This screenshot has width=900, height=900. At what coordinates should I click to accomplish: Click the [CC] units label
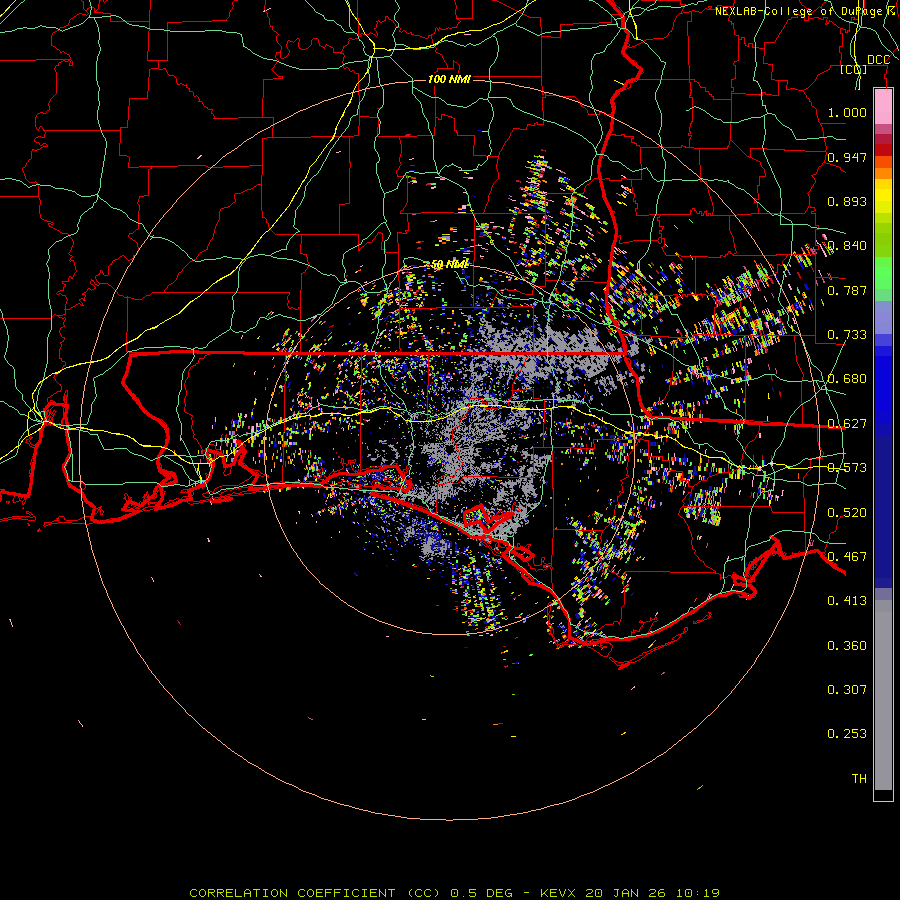[x=854, y=69]
